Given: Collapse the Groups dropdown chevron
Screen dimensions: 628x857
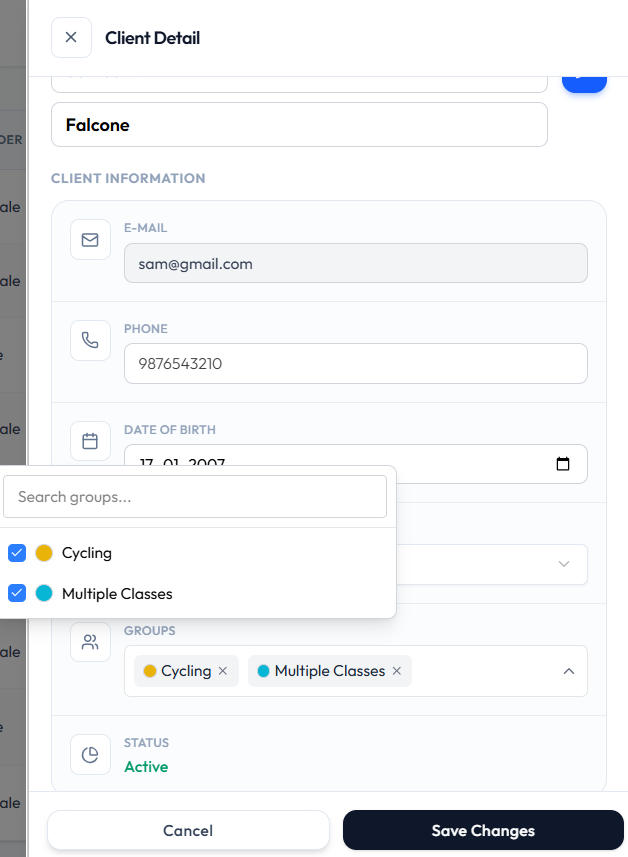Looking at the screenshot, I should 569,671.
